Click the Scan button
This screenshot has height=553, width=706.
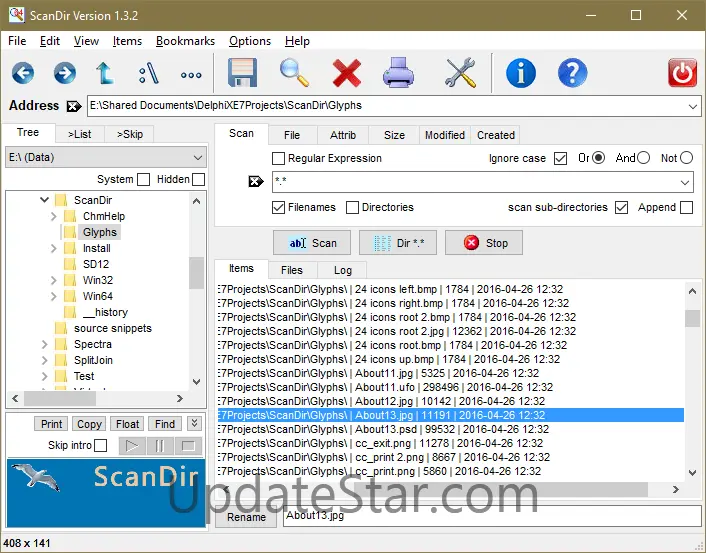(x=312, y=243)
